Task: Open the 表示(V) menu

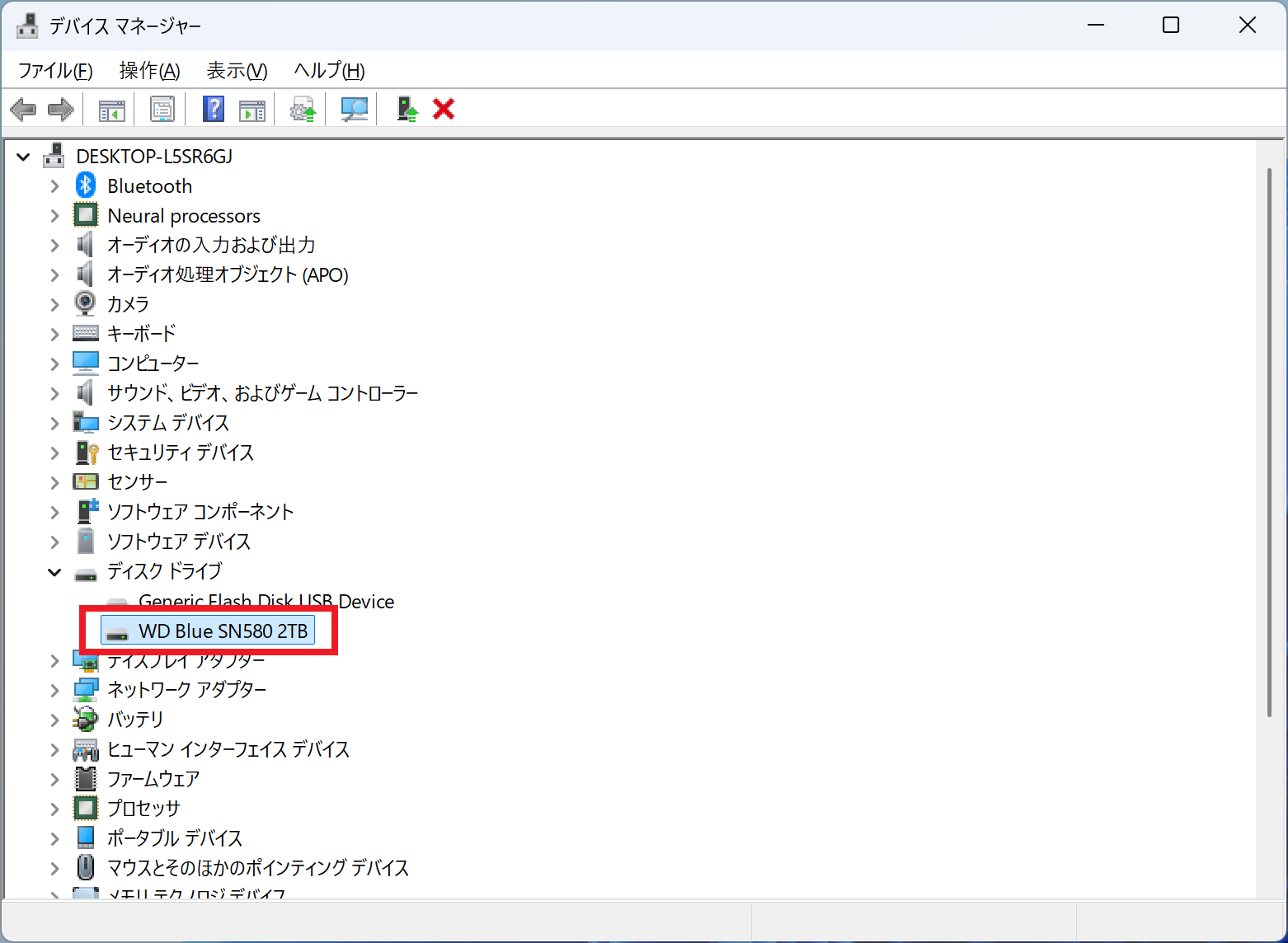Action: [x=237, y=71]
